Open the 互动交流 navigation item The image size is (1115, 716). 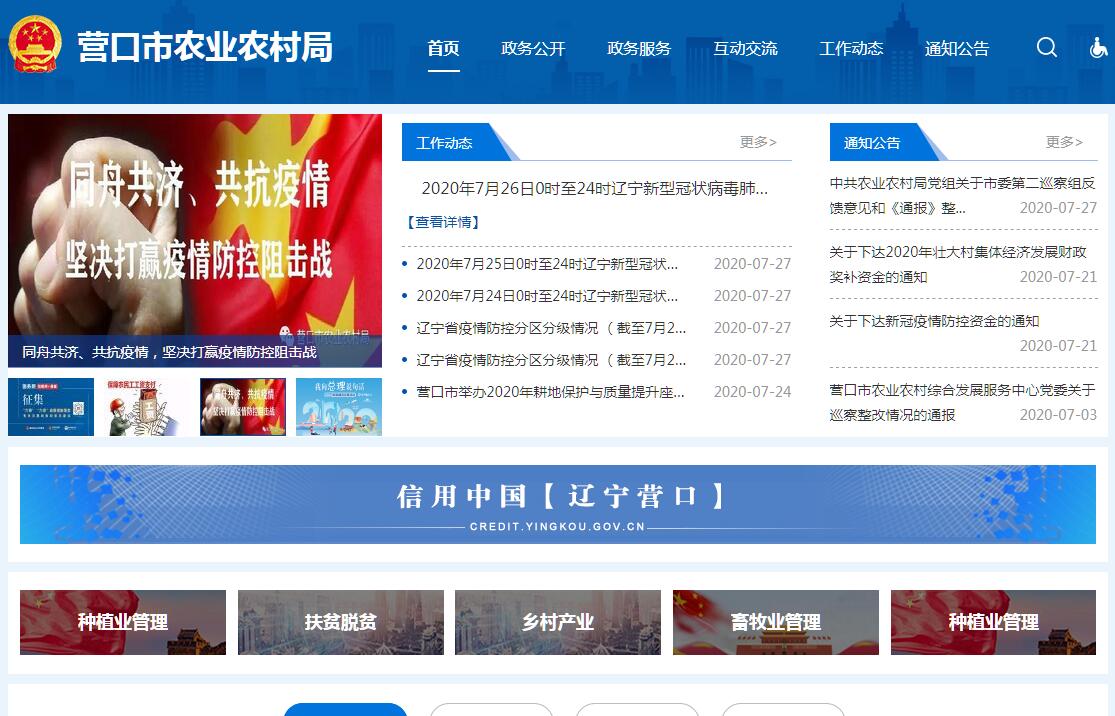(x=745, y=48)
